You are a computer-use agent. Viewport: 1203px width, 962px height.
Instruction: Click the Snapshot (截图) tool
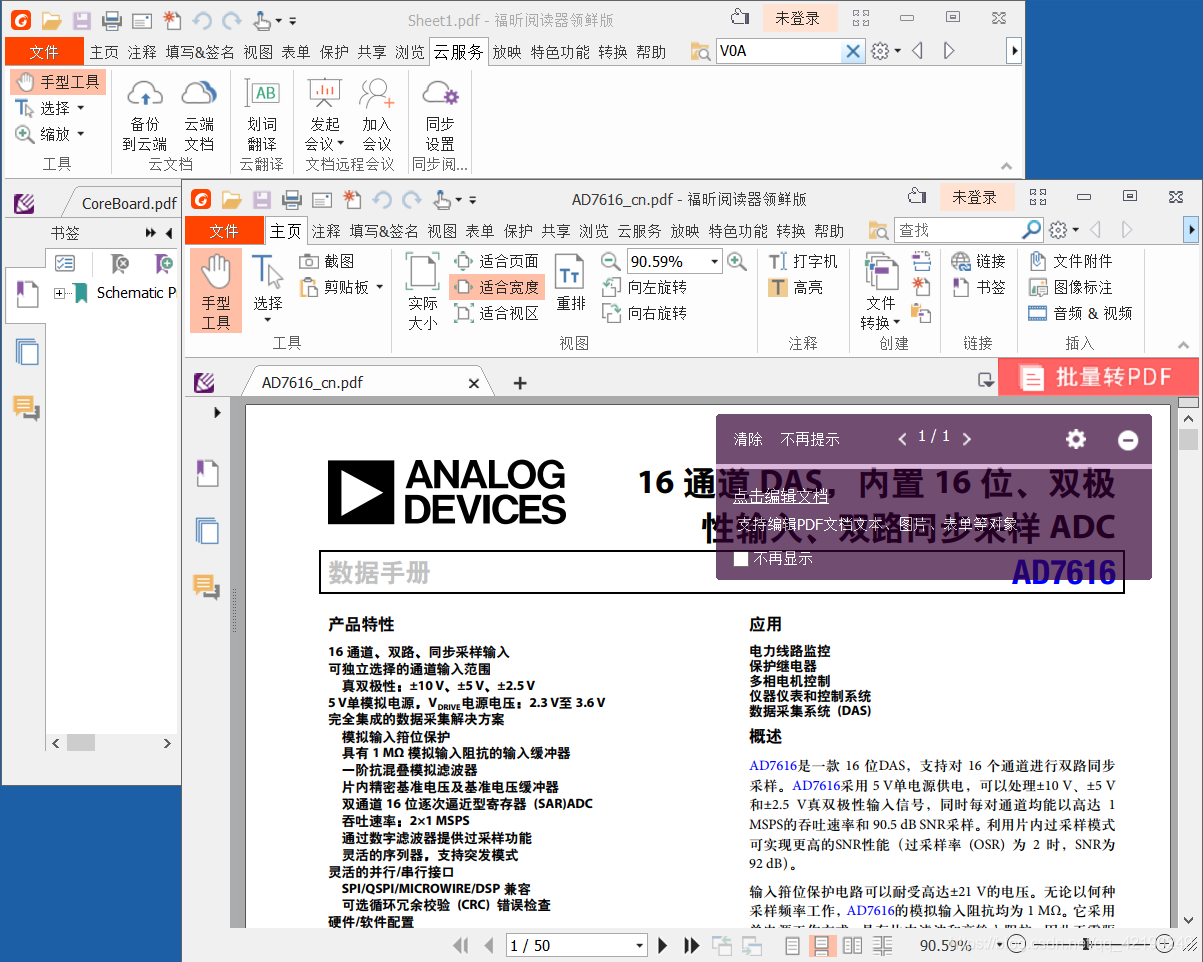(x=327, y=261)
